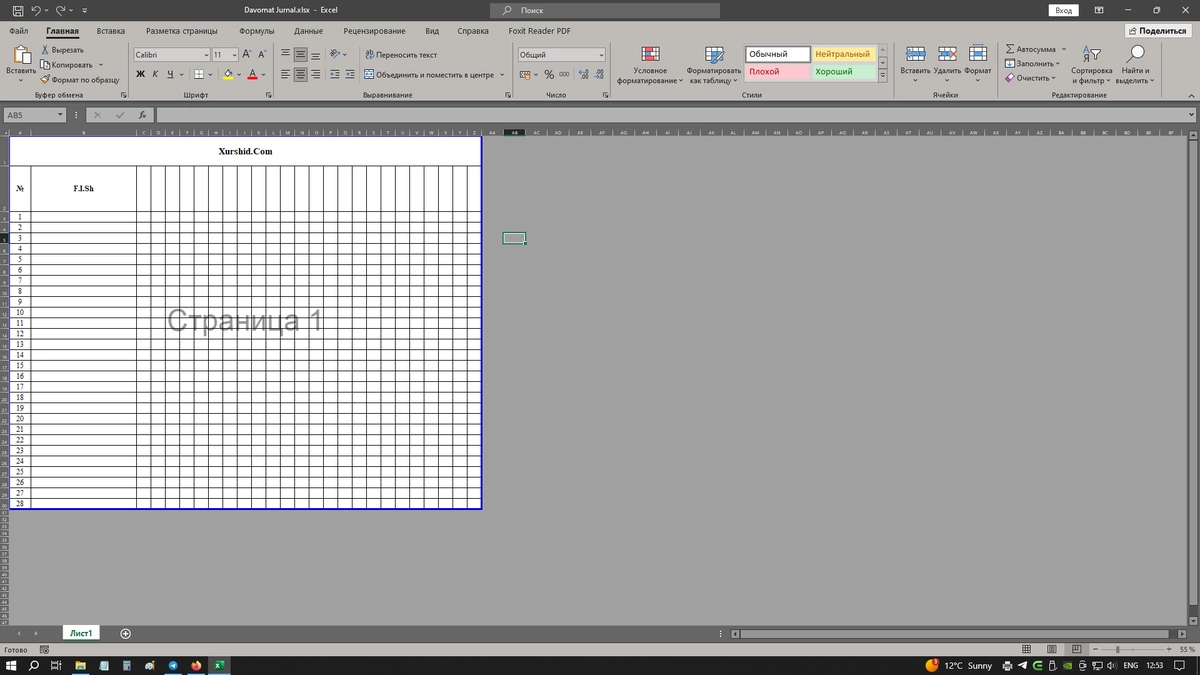Open fill color palette dropdown arrow
Screen dimensions: 1200x675
240,74
